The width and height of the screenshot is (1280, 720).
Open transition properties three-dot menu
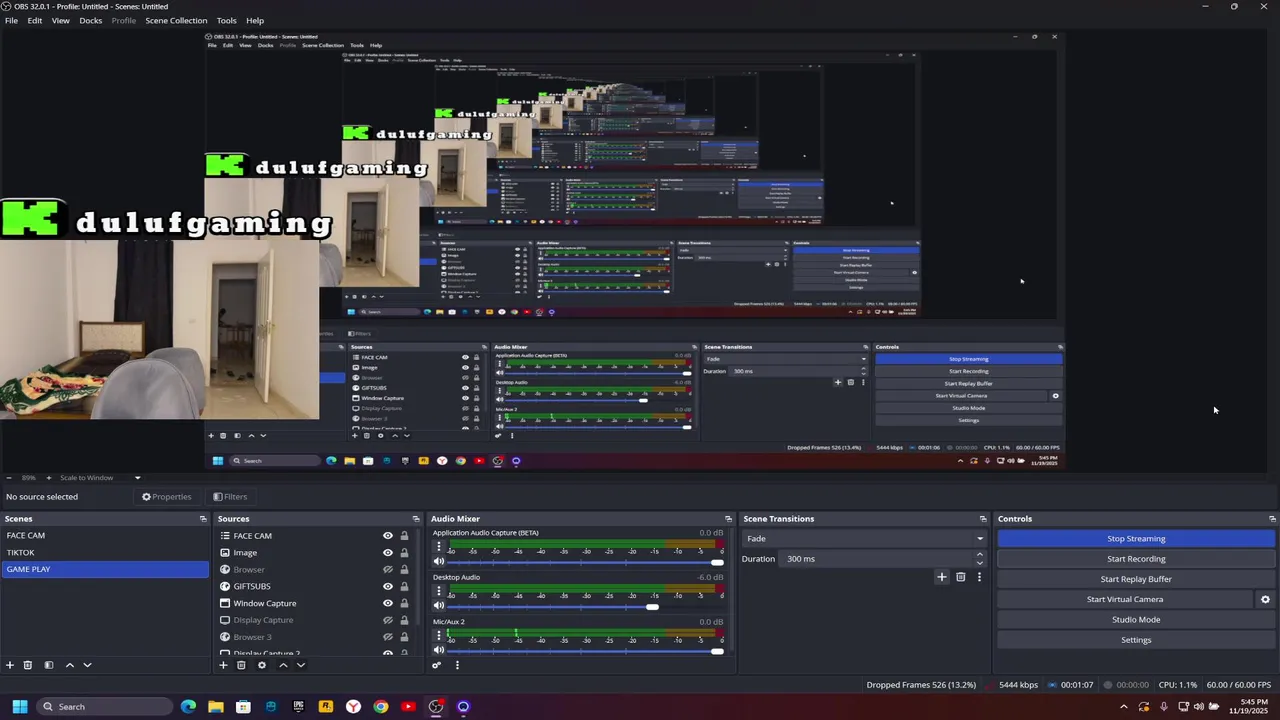(979, 577)
